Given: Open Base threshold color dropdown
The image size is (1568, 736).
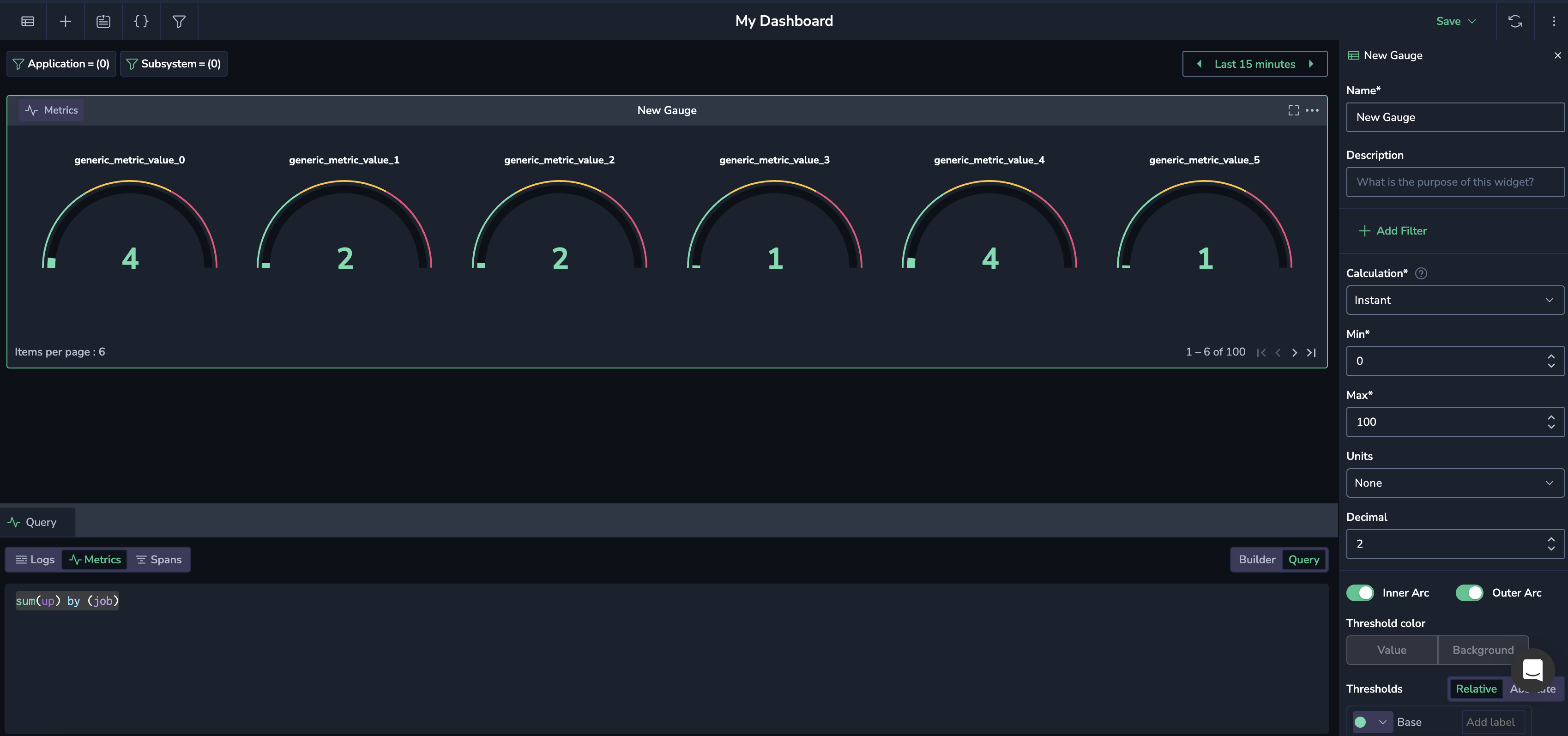Looking at the screenshot, I should point(1372,722).
